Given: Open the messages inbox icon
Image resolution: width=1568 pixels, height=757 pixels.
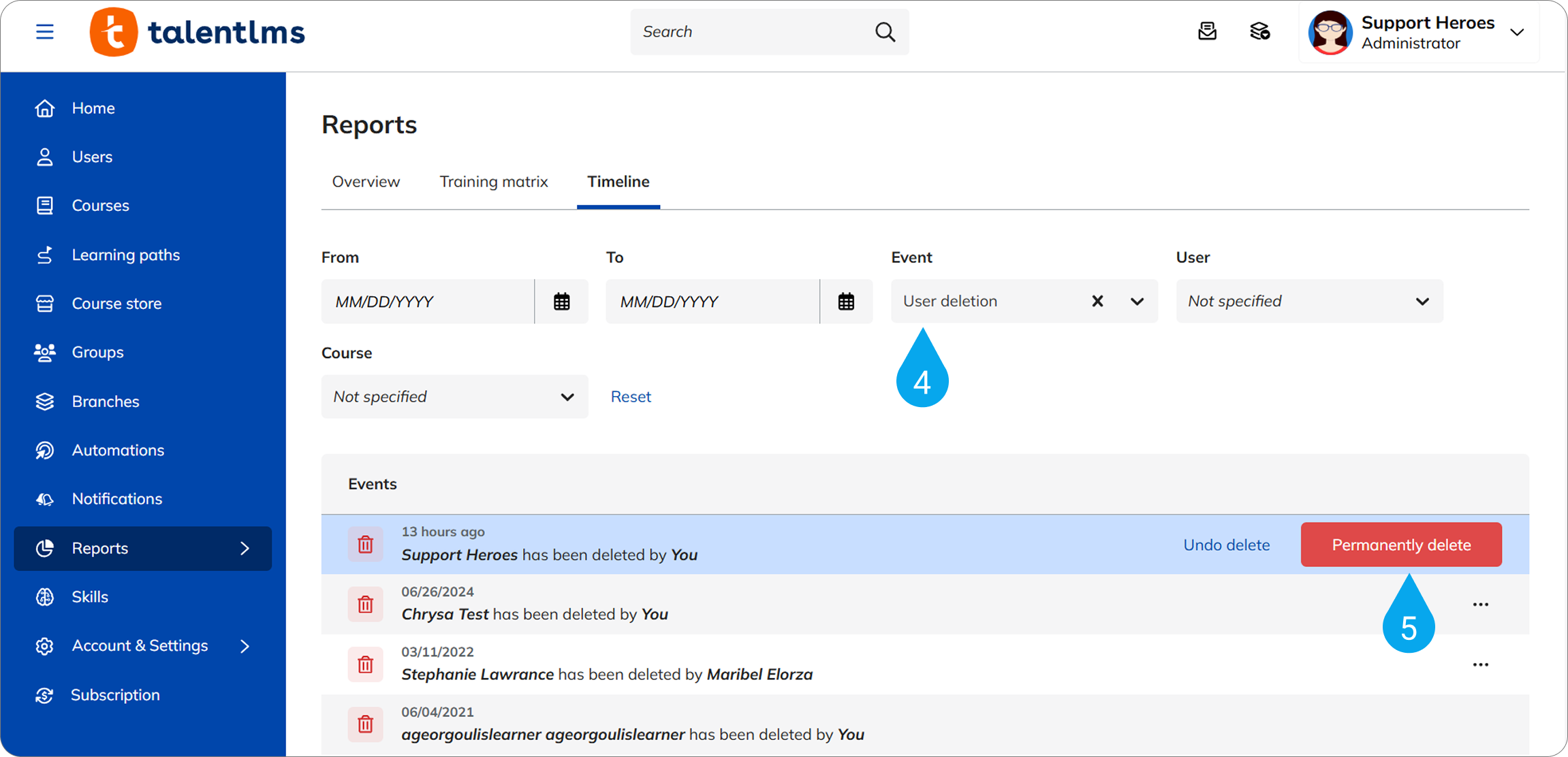Looking at the screenshot, I should pos(1207,31).
